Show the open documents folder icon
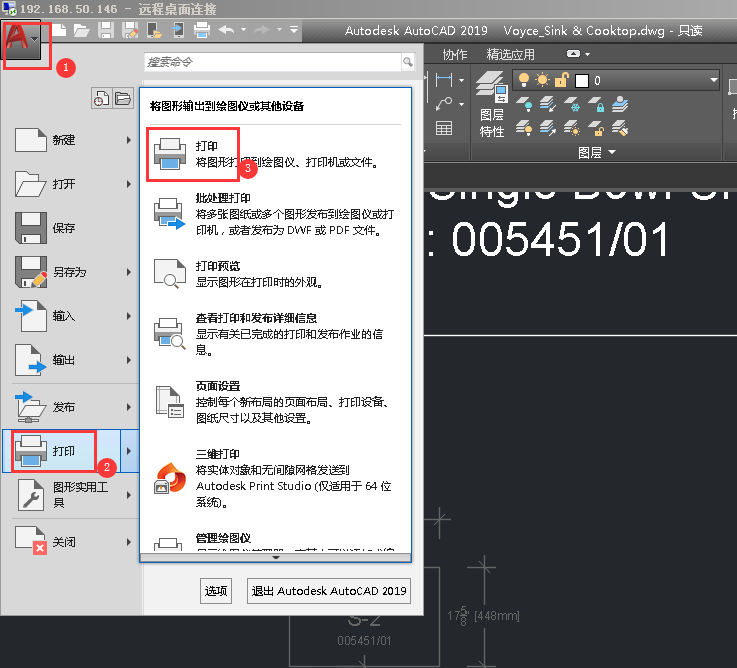 [x=123, y=98]
